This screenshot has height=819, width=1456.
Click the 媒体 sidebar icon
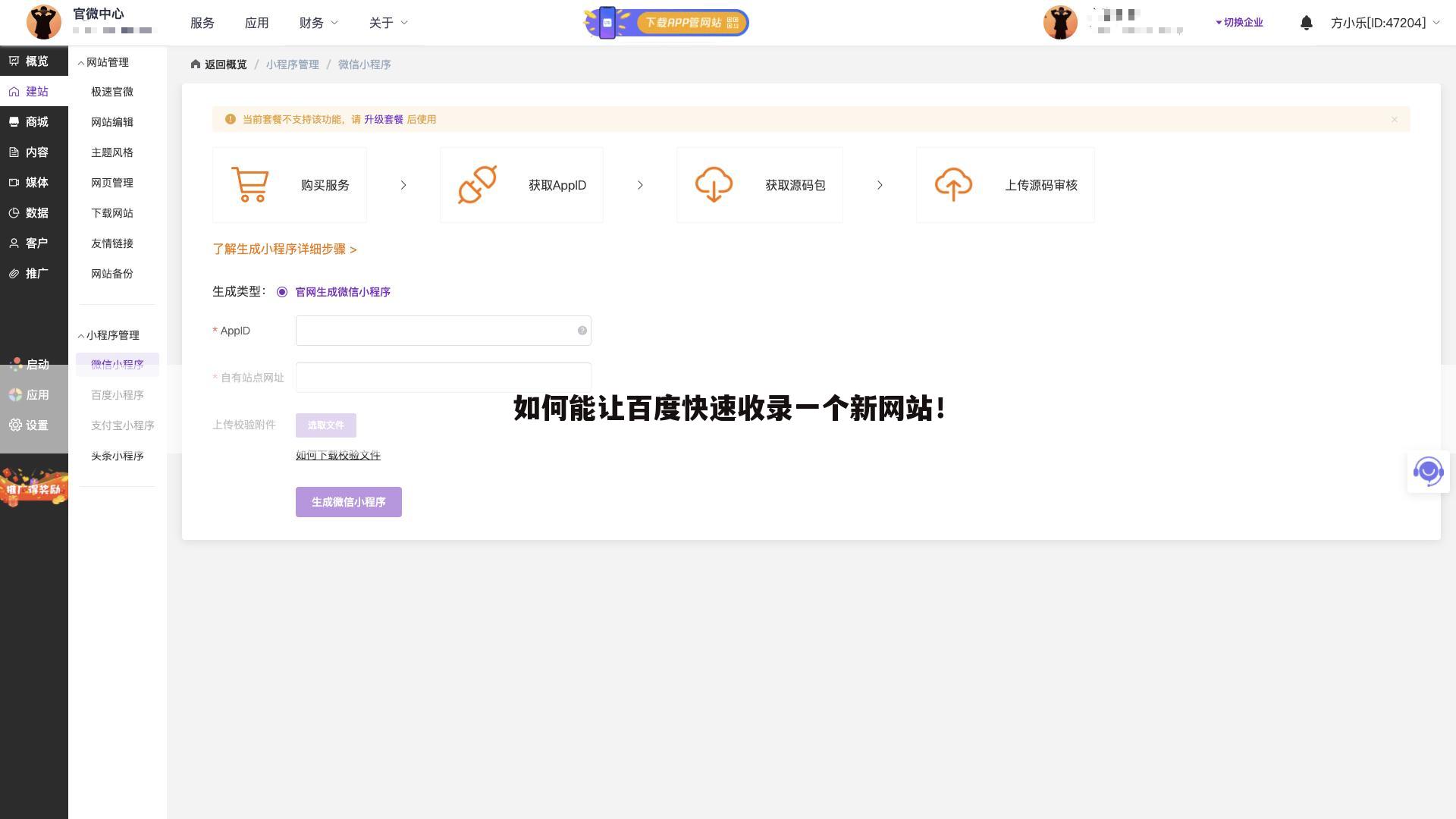14,182
